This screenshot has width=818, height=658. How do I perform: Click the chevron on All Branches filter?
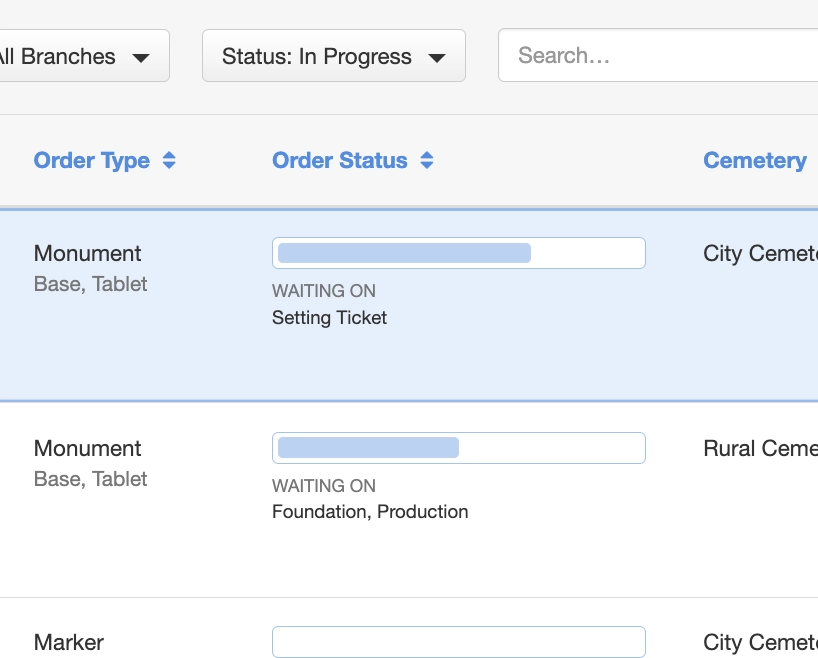[141, 57]
